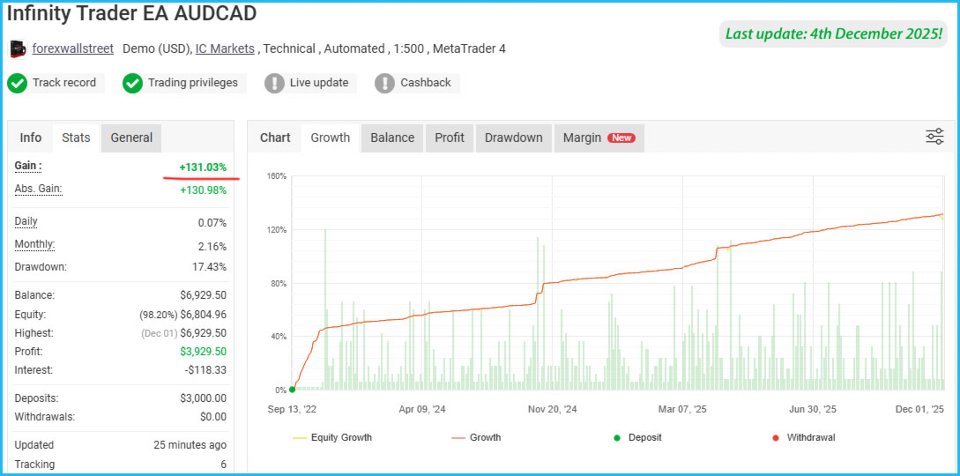Screen dimensions: 960x476
Task: Switch to the Stats tab
Action: click(76, 138)
